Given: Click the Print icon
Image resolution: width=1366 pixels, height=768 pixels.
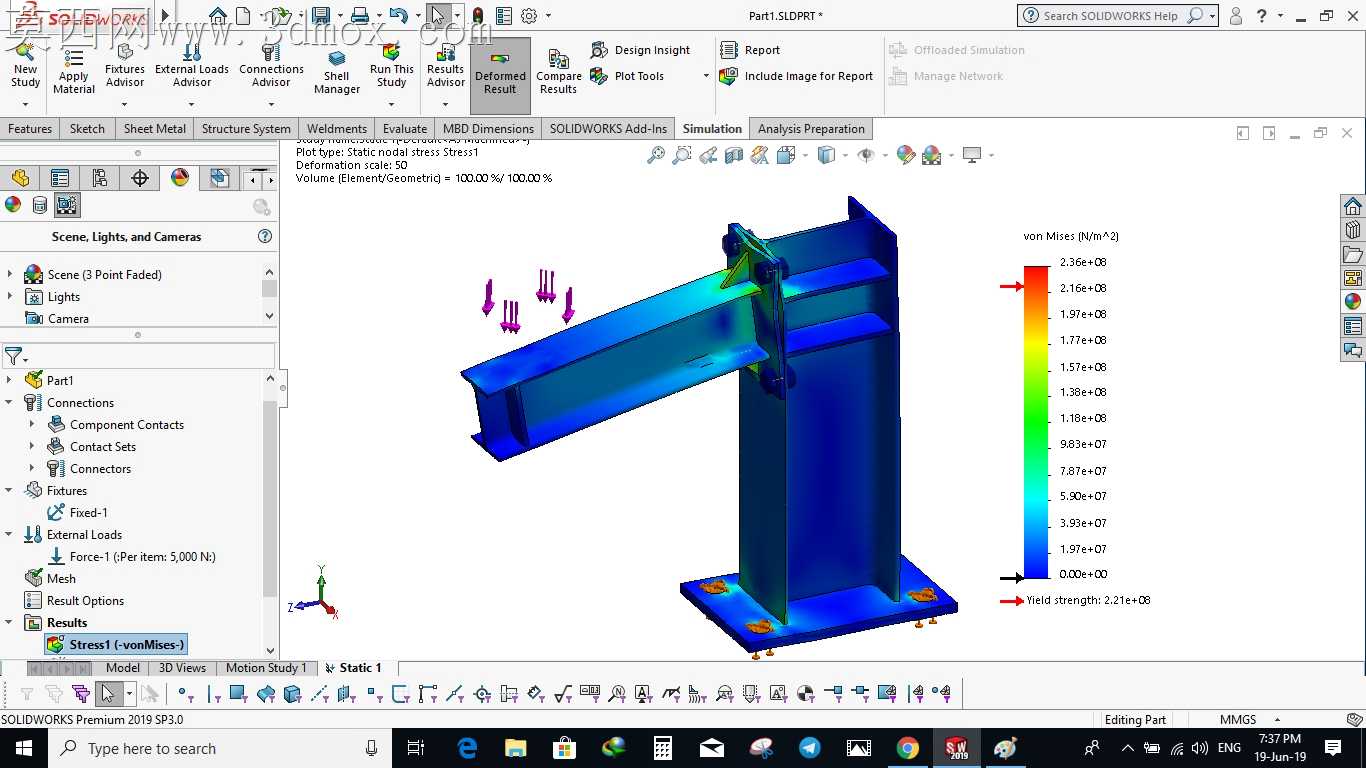Looking at the screenshot, I should click(360, 15).
